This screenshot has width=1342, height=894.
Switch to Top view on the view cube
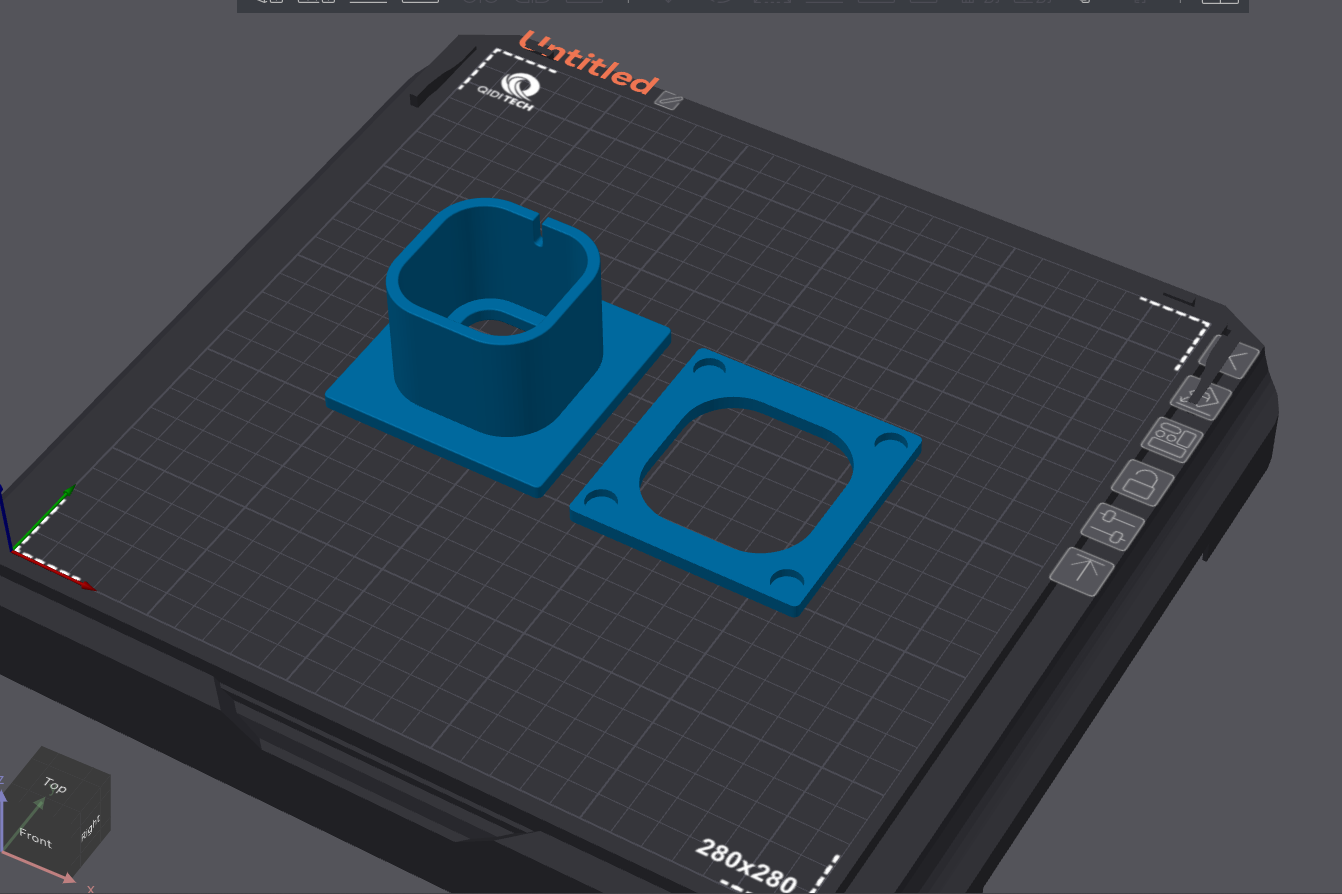pos(54,786)
